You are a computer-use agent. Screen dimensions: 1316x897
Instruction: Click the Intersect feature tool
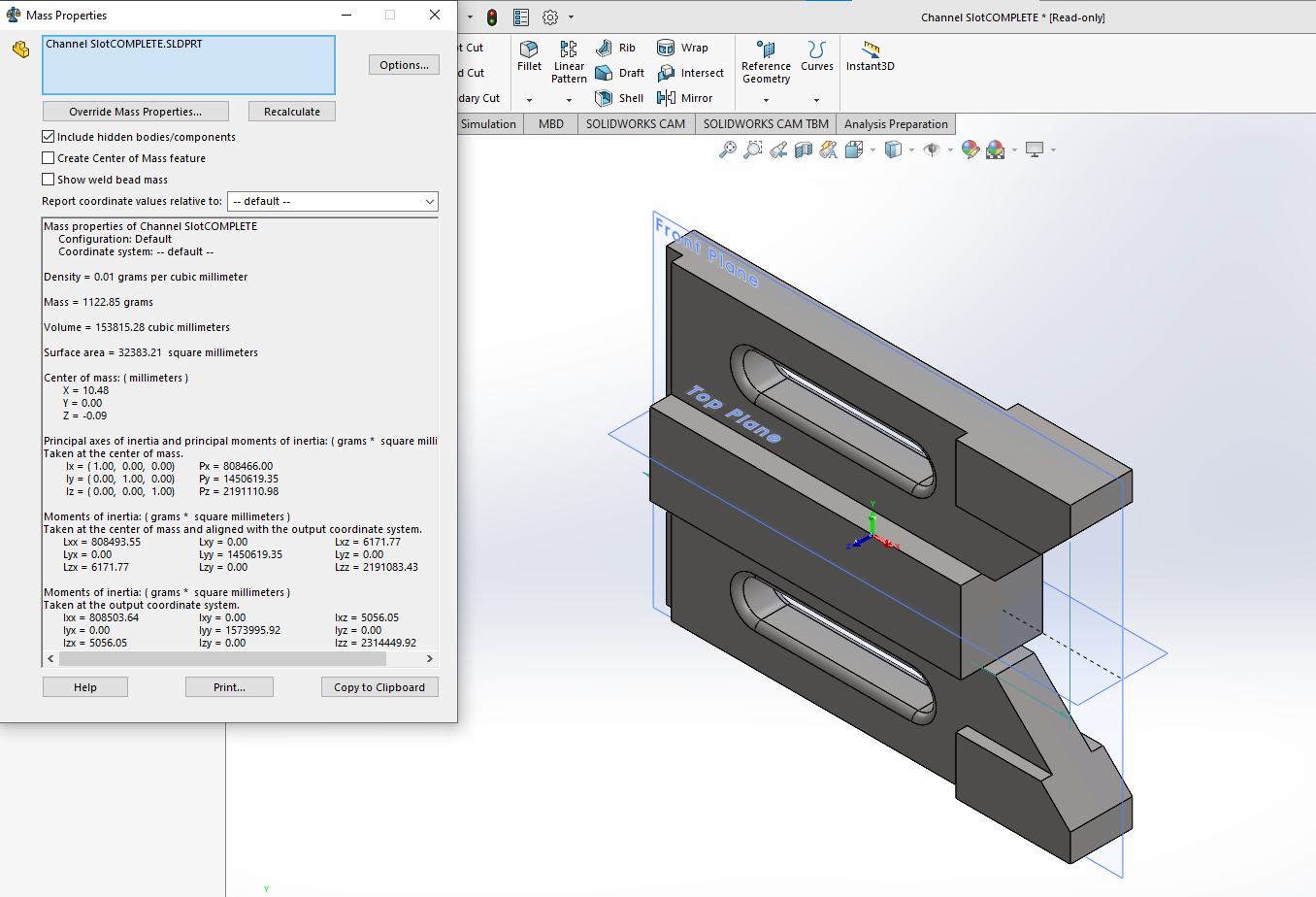[x=691, y=73]
